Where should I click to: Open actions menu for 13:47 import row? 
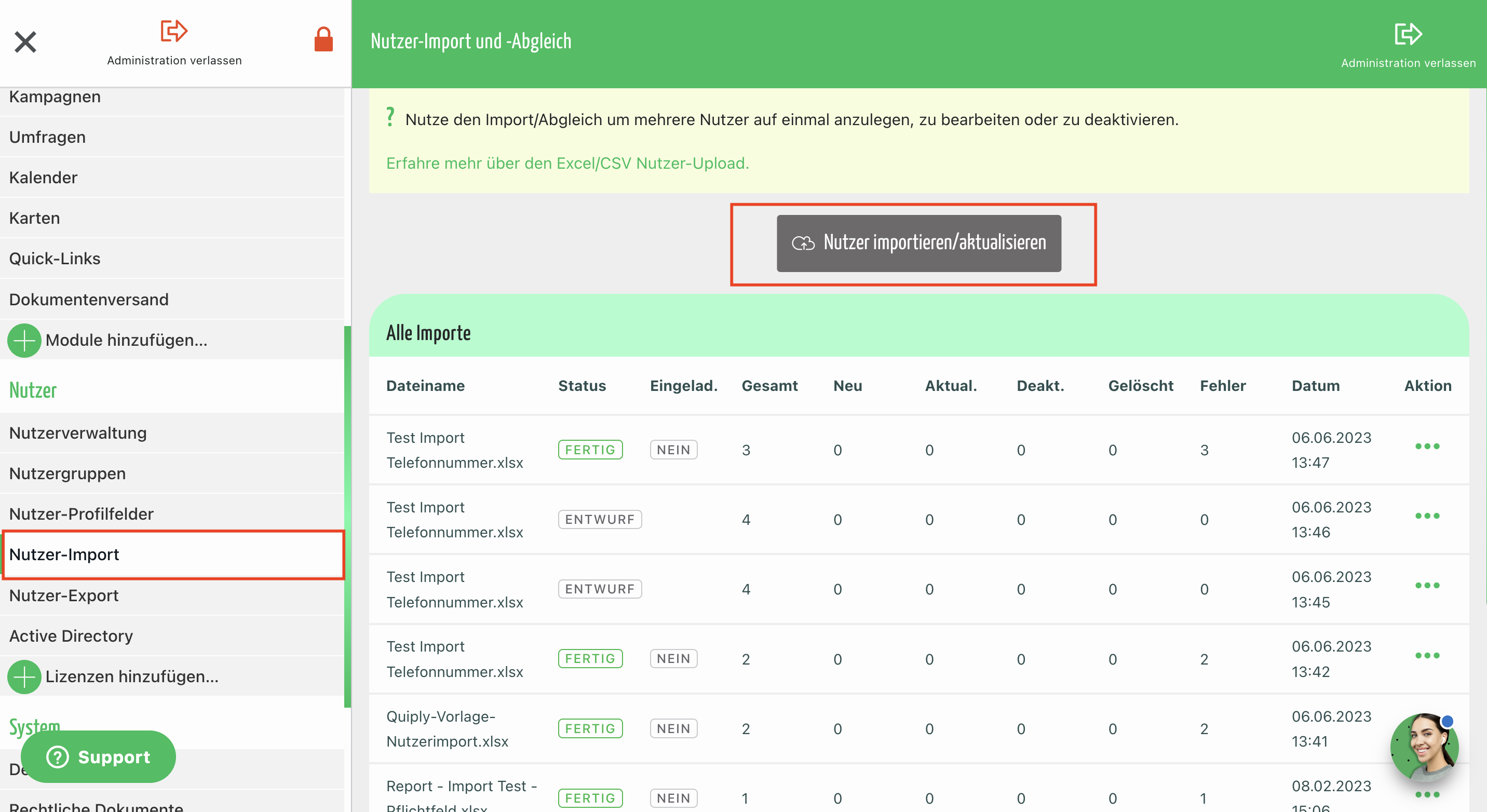click(x=1427, y=446)
